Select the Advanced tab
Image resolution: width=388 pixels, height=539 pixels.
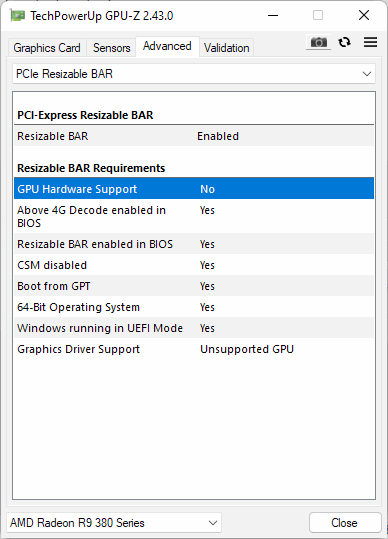pyautogui.click(x=167, y=46)
